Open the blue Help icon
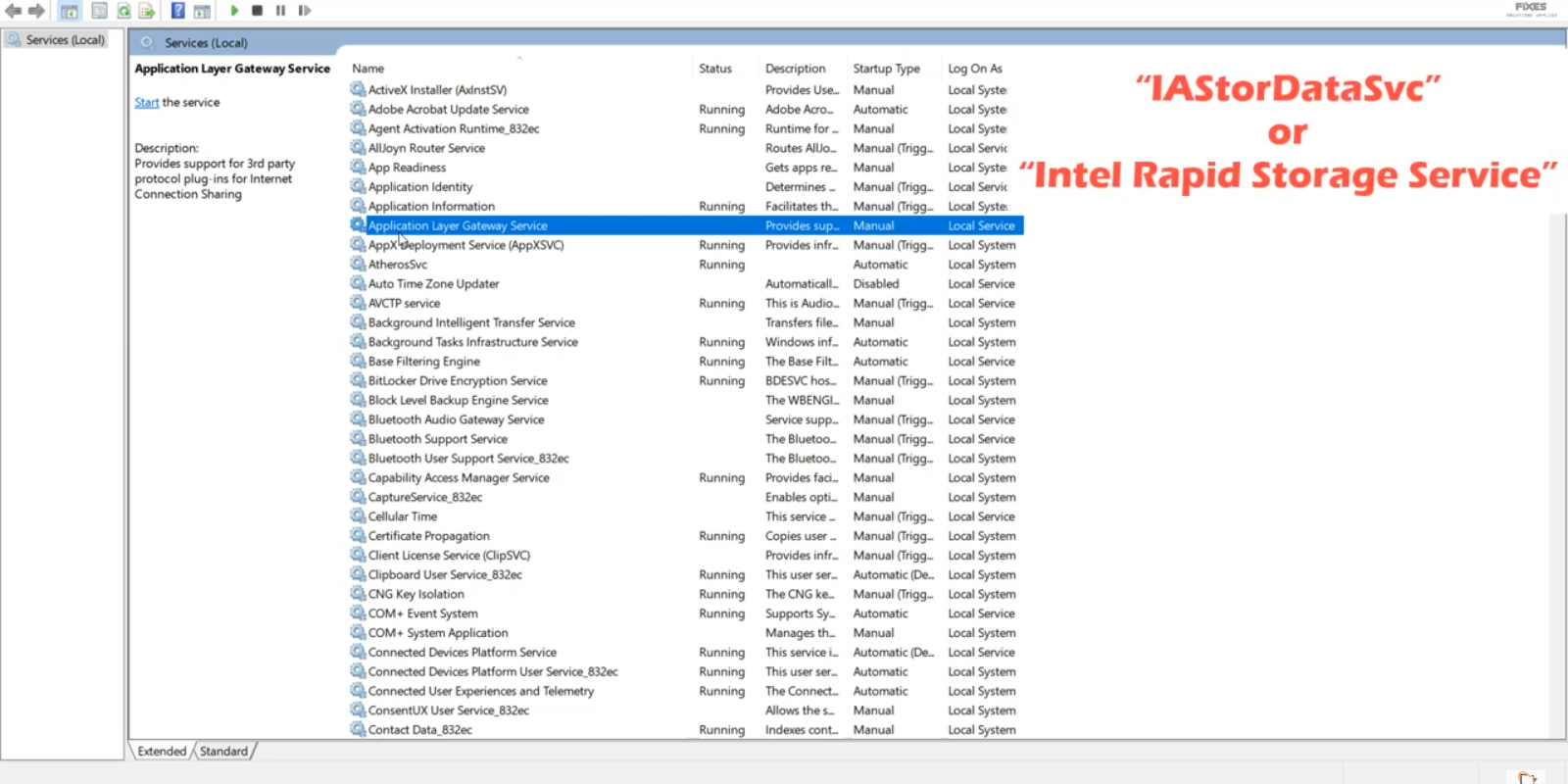The image size is (1568, 784). pyautogui.click(x=177, y=11)
